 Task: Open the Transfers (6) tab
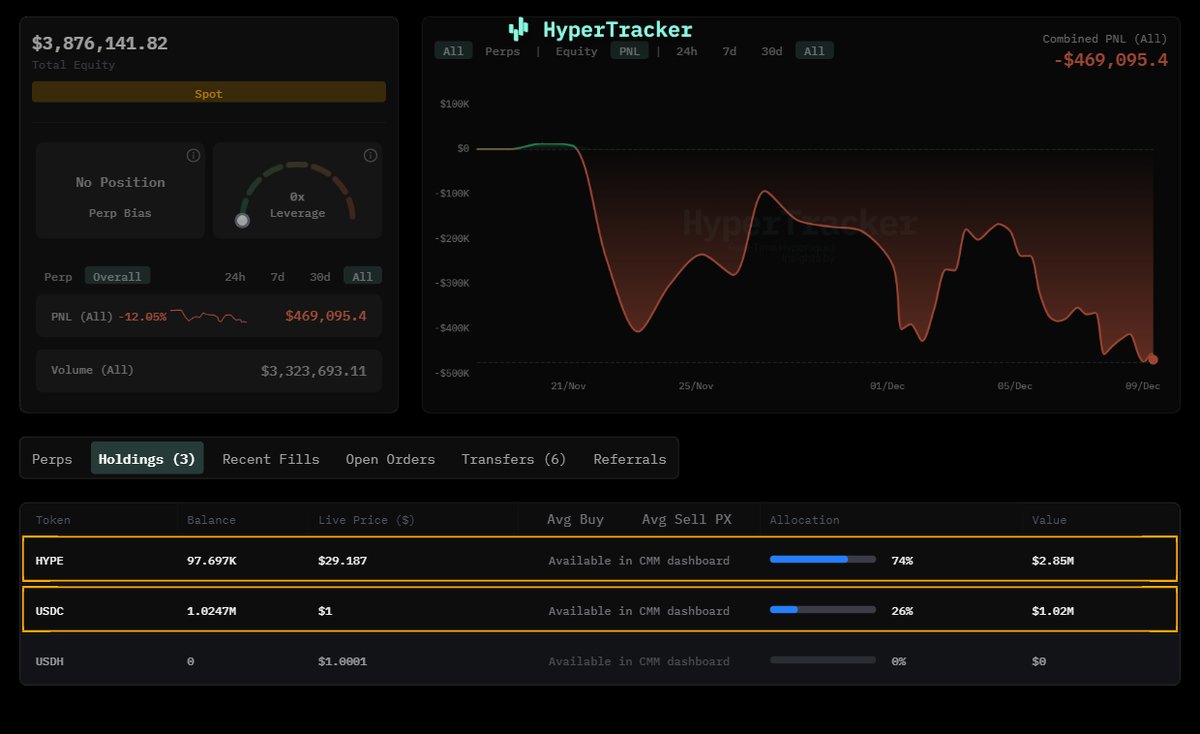pos(513,459)
